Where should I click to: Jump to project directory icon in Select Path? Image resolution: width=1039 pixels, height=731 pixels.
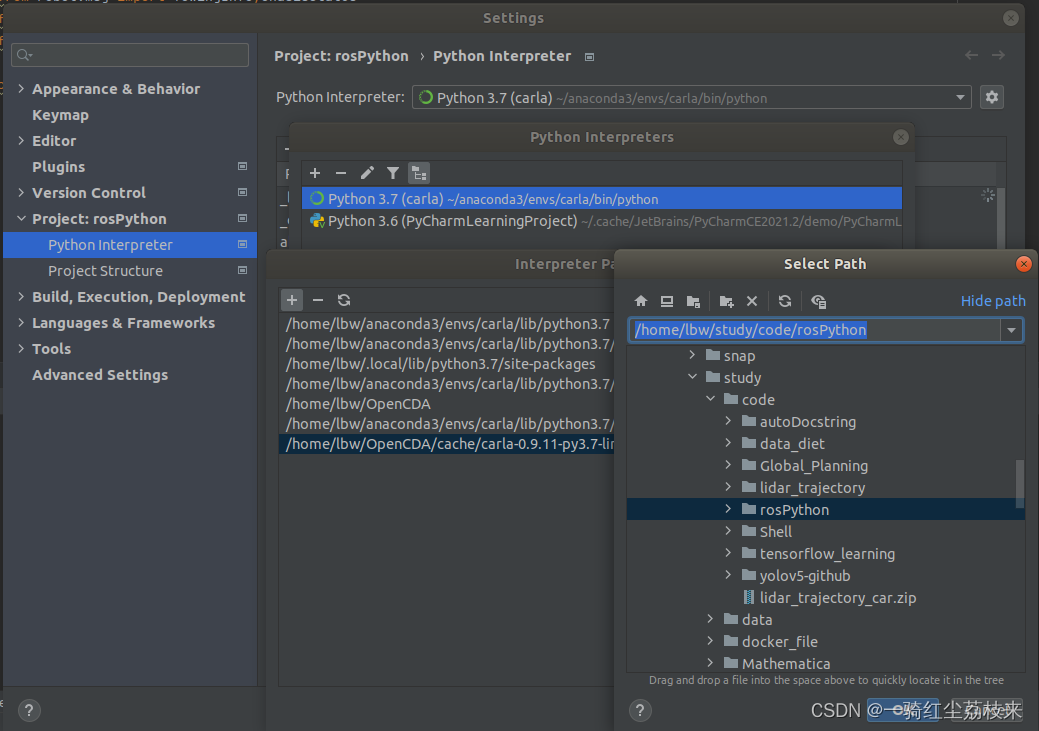pyautogui.click(x=693, y=302)
